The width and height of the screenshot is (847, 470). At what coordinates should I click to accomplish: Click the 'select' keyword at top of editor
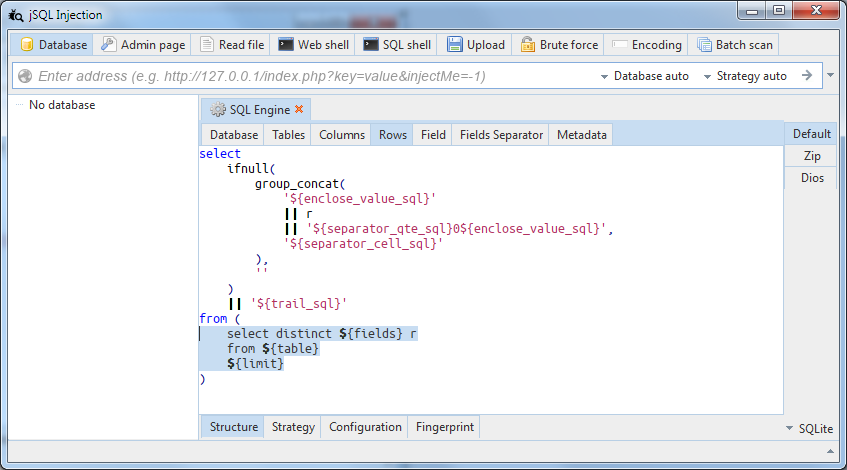point(220,153)
